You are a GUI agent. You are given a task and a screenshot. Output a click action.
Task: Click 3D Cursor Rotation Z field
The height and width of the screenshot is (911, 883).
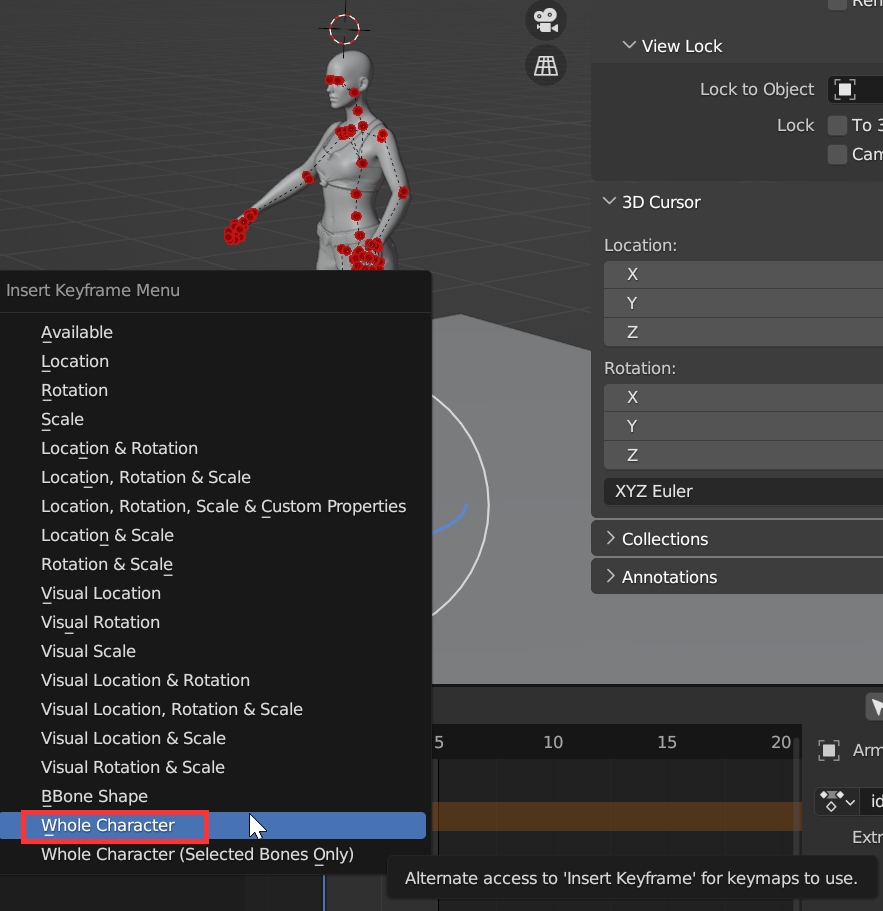(742, 455)
